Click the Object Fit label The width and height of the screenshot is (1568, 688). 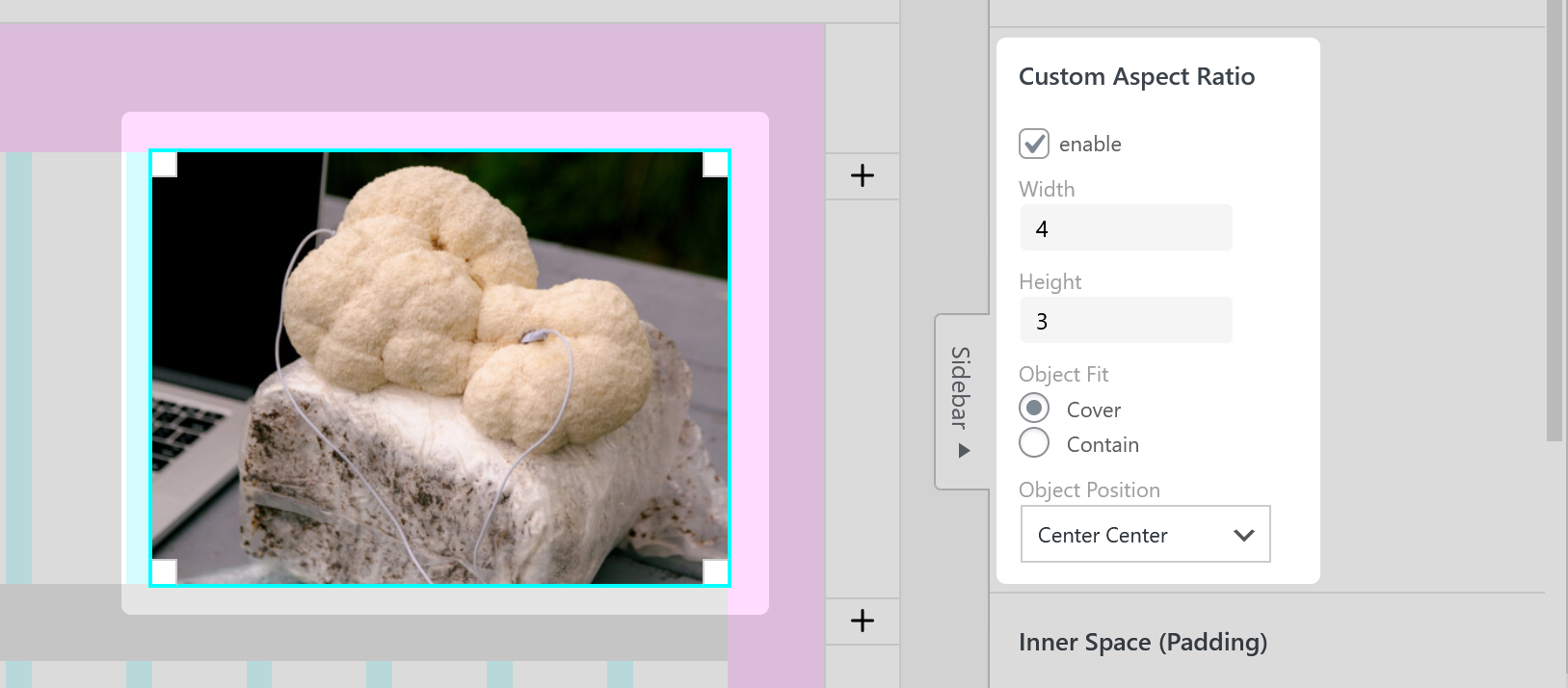(1063, 374)
